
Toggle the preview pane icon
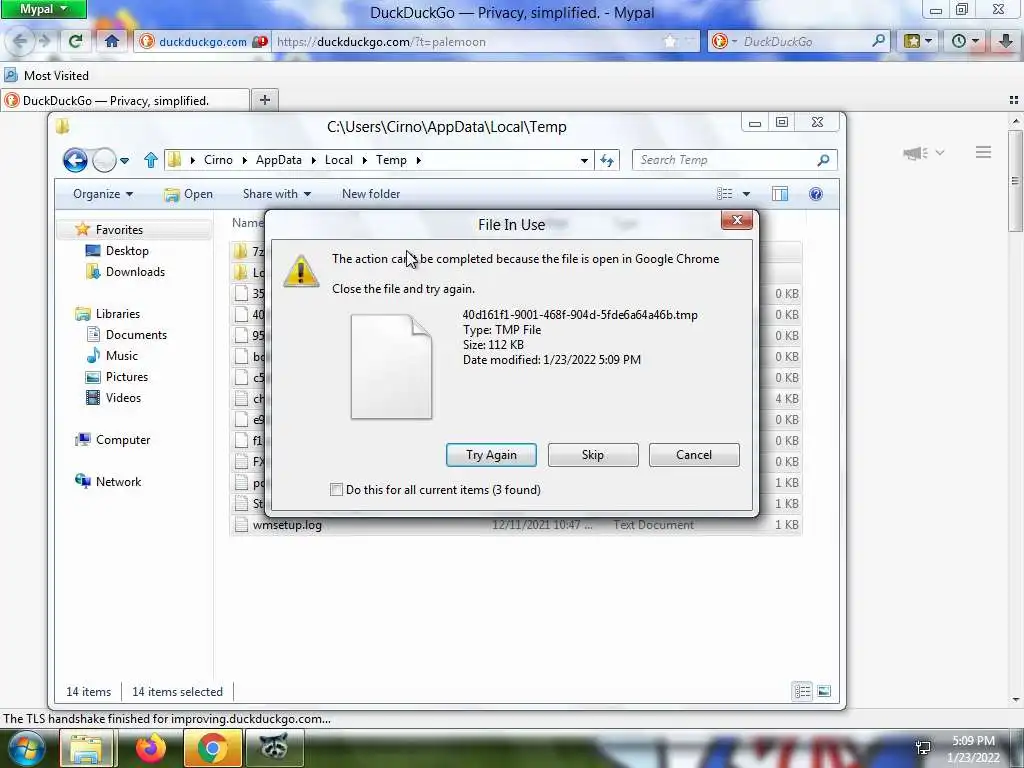coord(780,194)
